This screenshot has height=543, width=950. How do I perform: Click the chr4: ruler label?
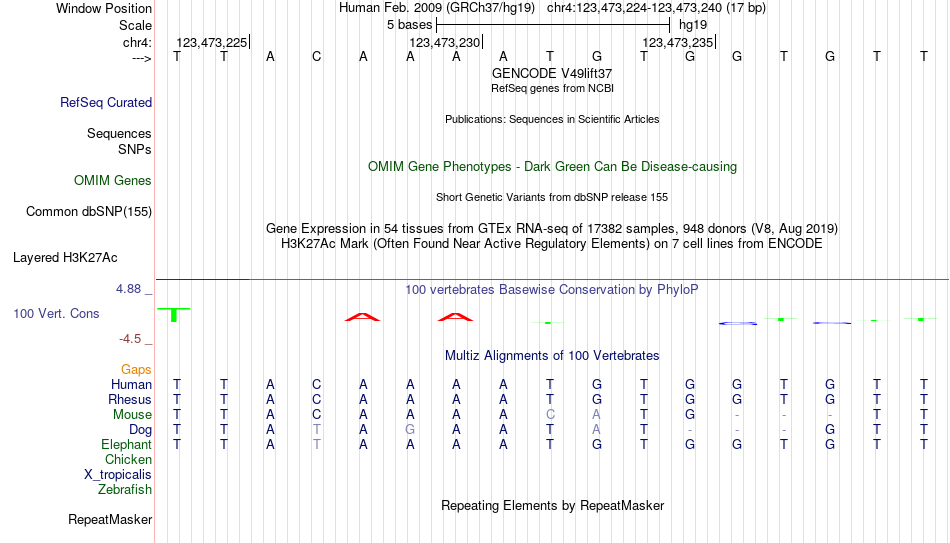[138, 42]
